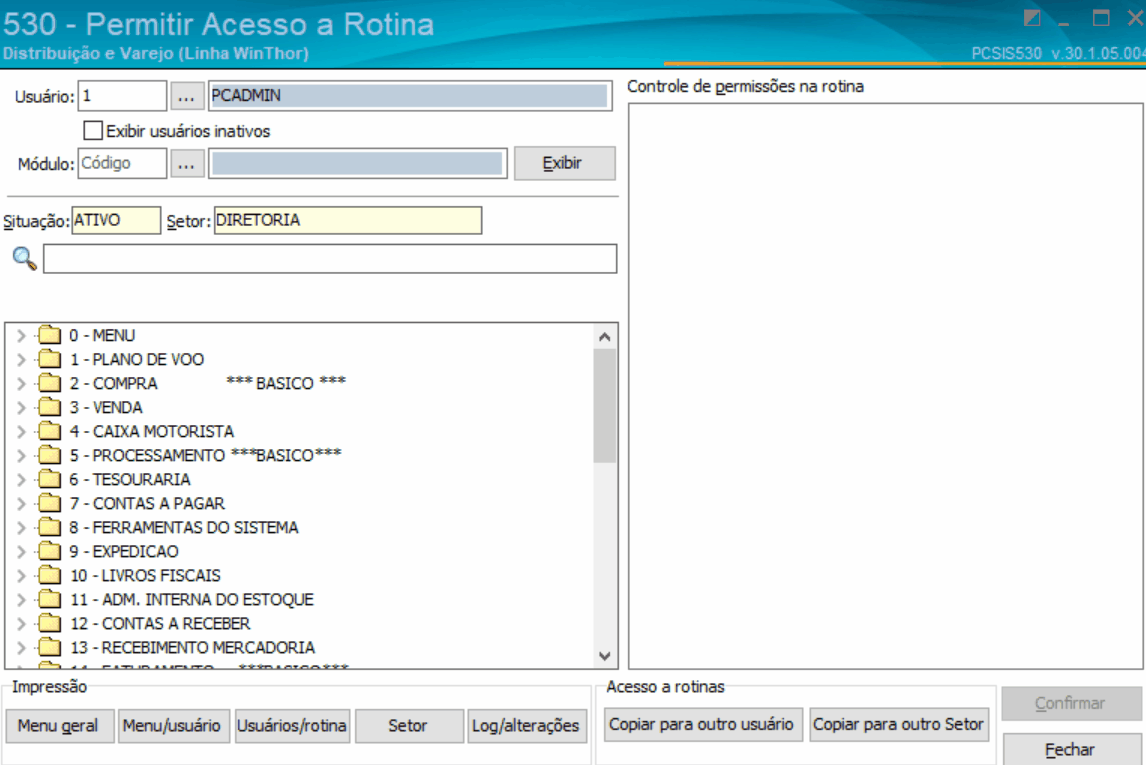The width and height of the screenshot is (1146, 765).
Task: Click the tree vertical scrollbar thumb
Action: tap(604, 406)
